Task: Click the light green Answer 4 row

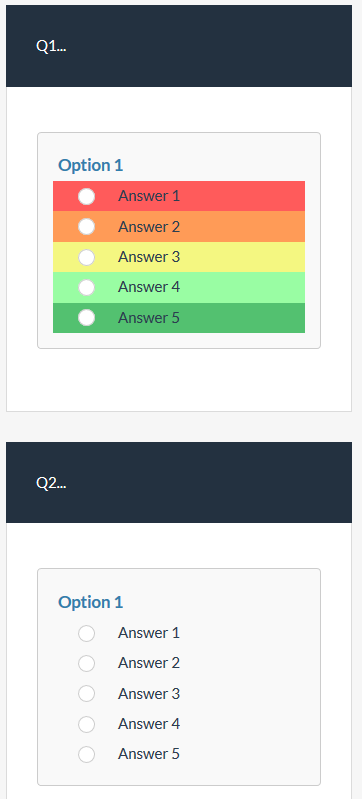Action: [179, 287]
